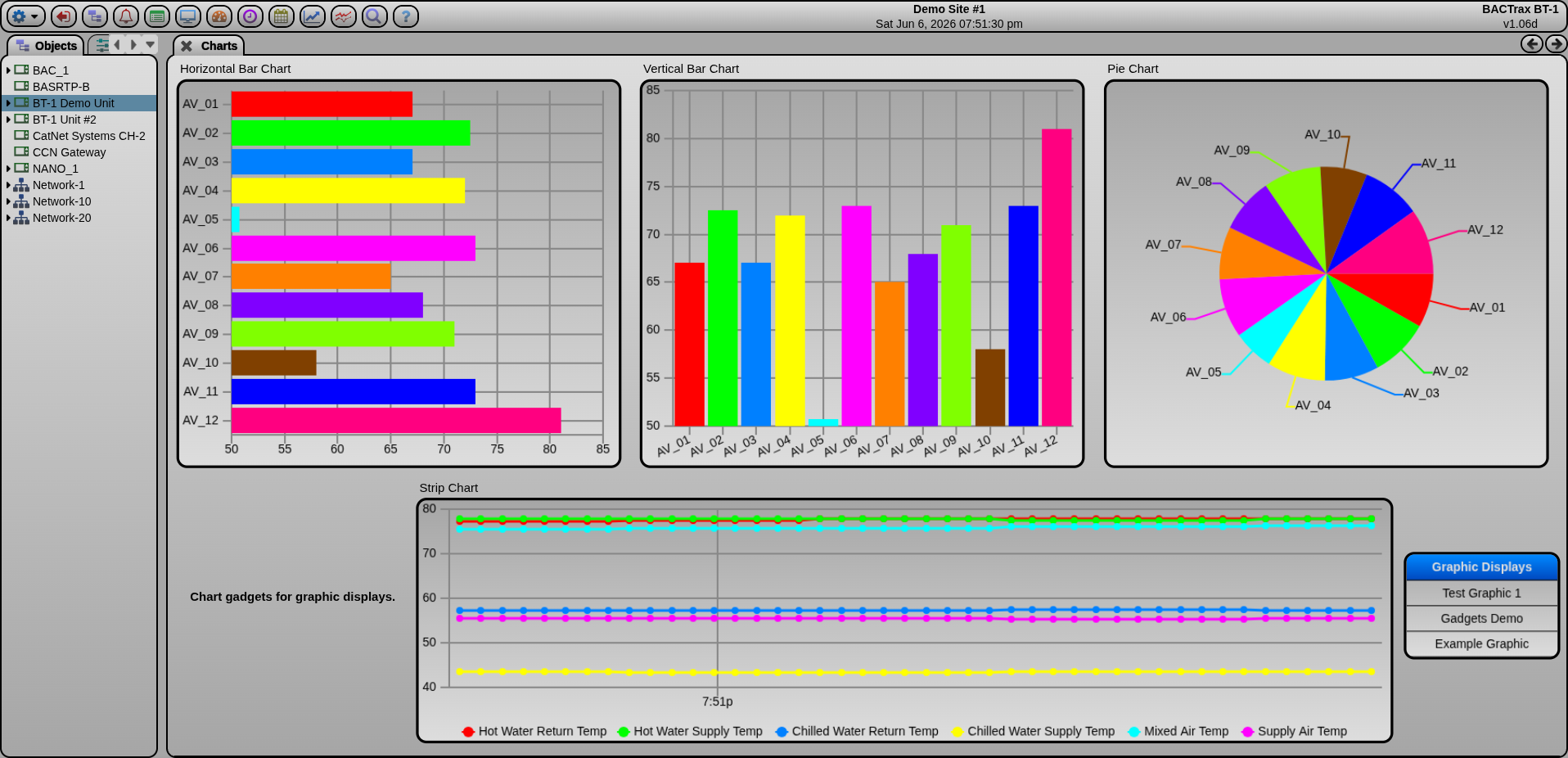Open the calendar schedule icon
Viewport: 1568px width, 758px height.
[x=282, y=16]
